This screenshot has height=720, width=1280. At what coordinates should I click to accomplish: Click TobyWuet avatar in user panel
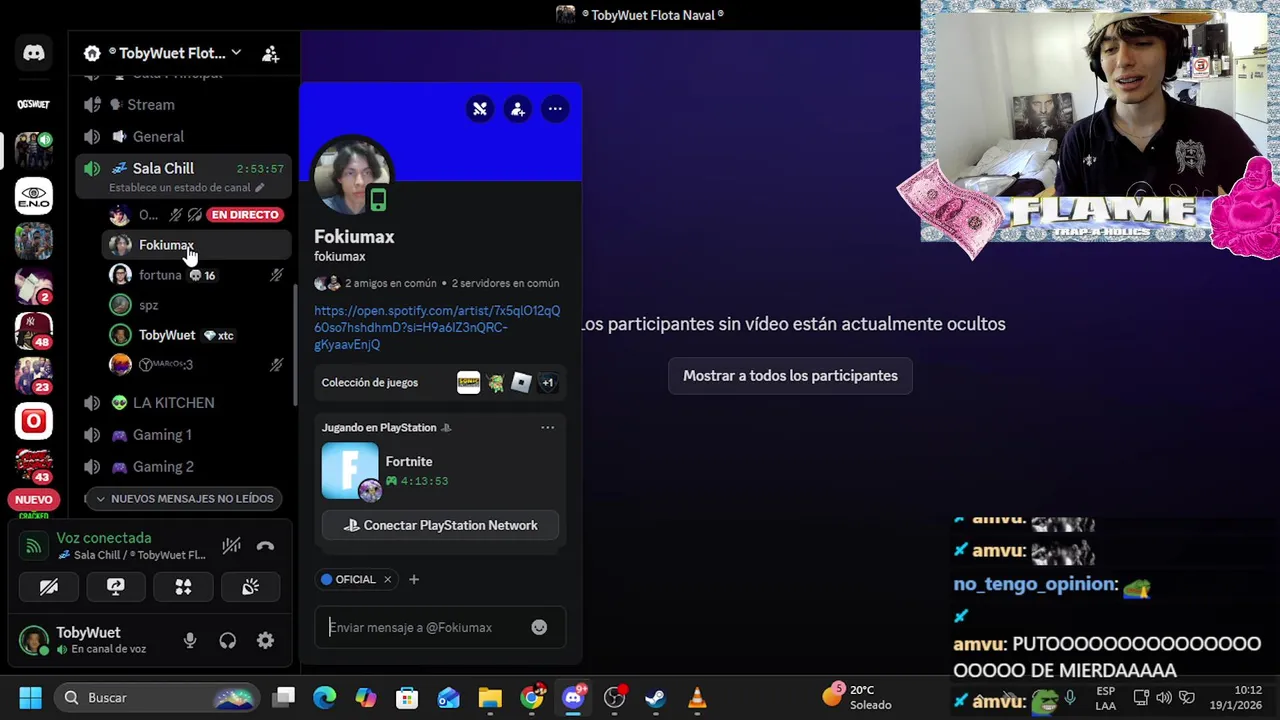[34, 641]
